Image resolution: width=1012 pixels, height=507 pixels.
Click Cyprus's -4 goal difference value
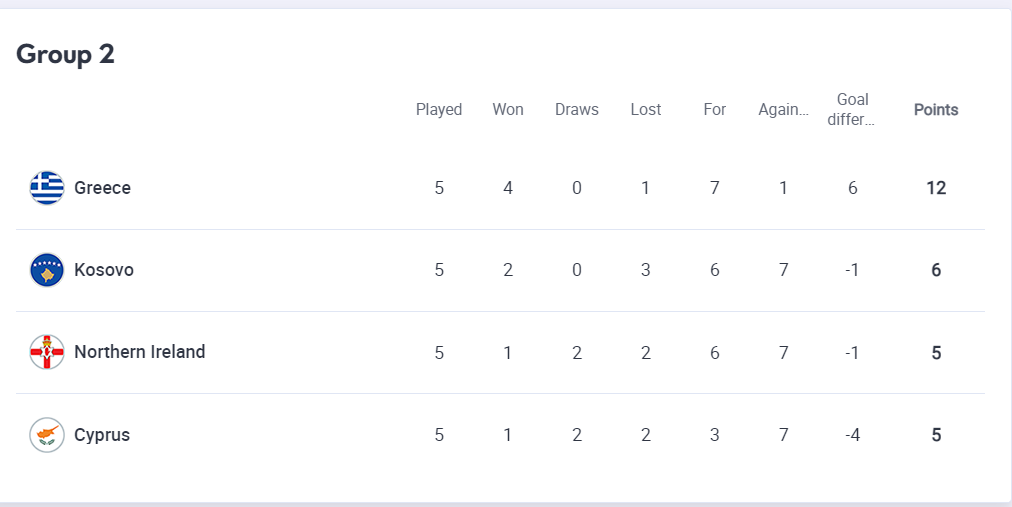[x=853, y=435]
